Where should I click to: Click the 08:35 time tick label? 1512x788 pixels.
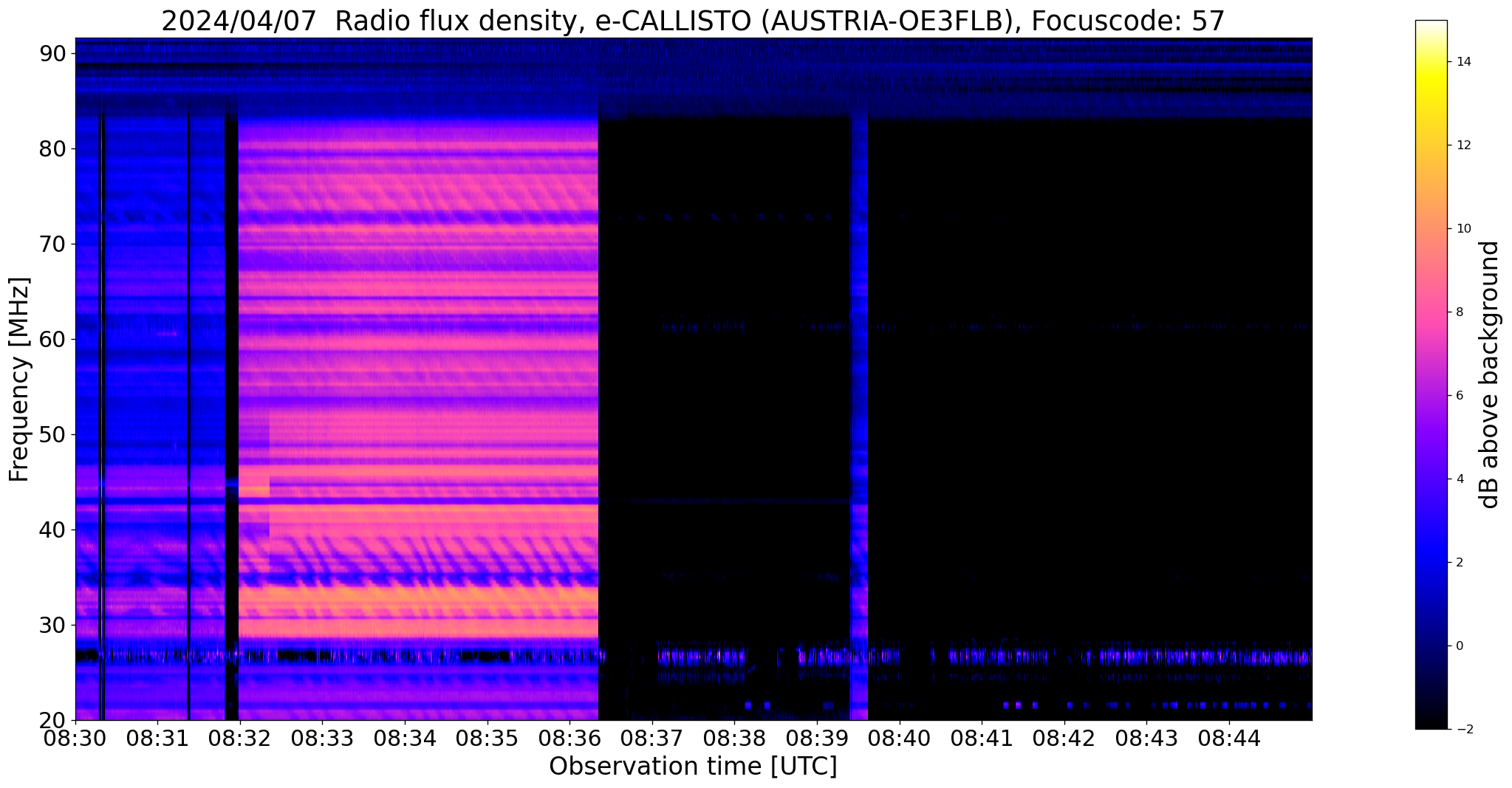coord(487,738)
